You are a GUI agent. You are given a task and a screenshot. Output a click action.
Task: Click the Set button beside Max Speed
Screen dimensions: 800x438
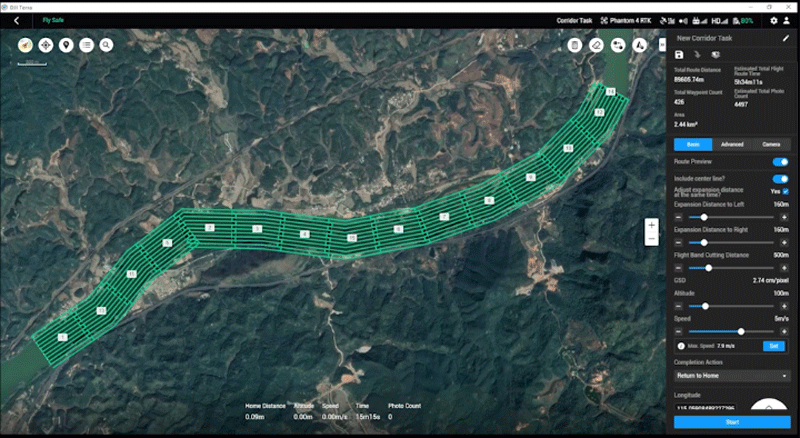773,346
